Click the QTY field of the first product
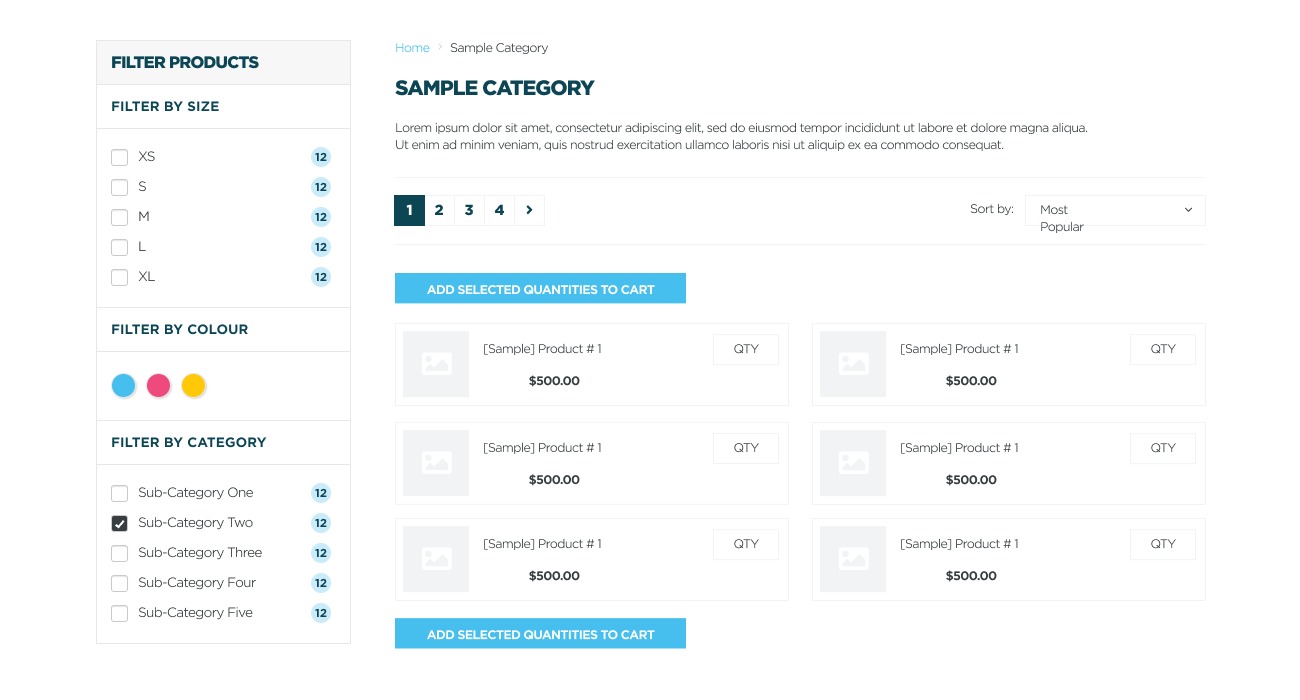Screen dimensions: 1300x700 (x=746, y=349)
